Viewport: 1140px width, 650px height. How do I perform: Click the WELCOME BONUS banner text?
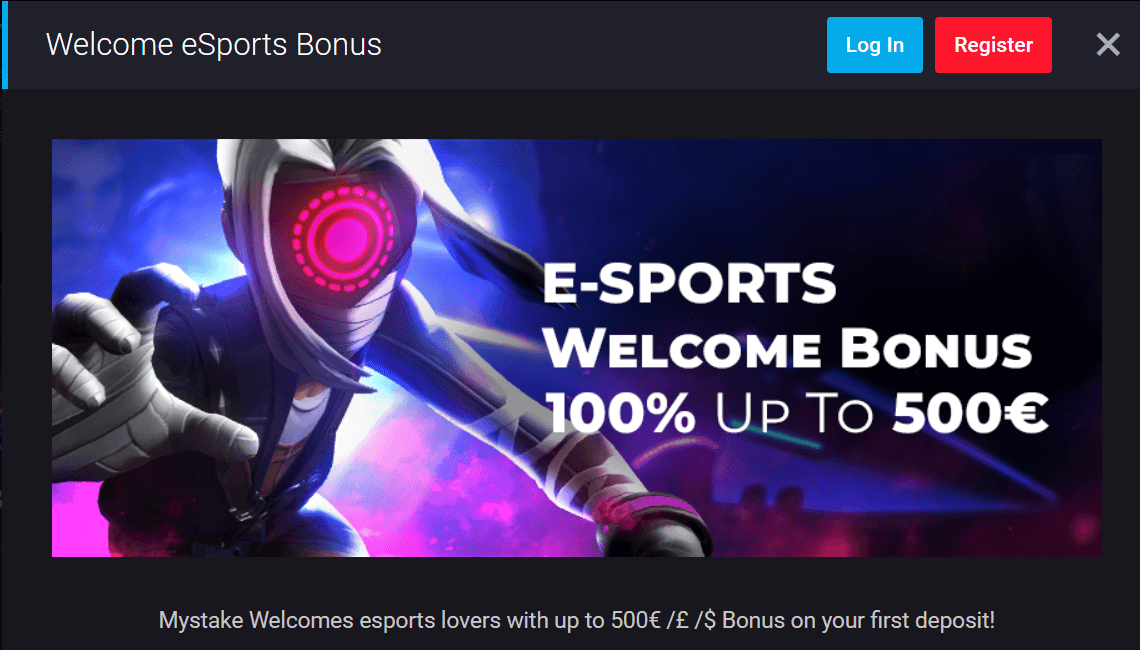coord(787,348)
